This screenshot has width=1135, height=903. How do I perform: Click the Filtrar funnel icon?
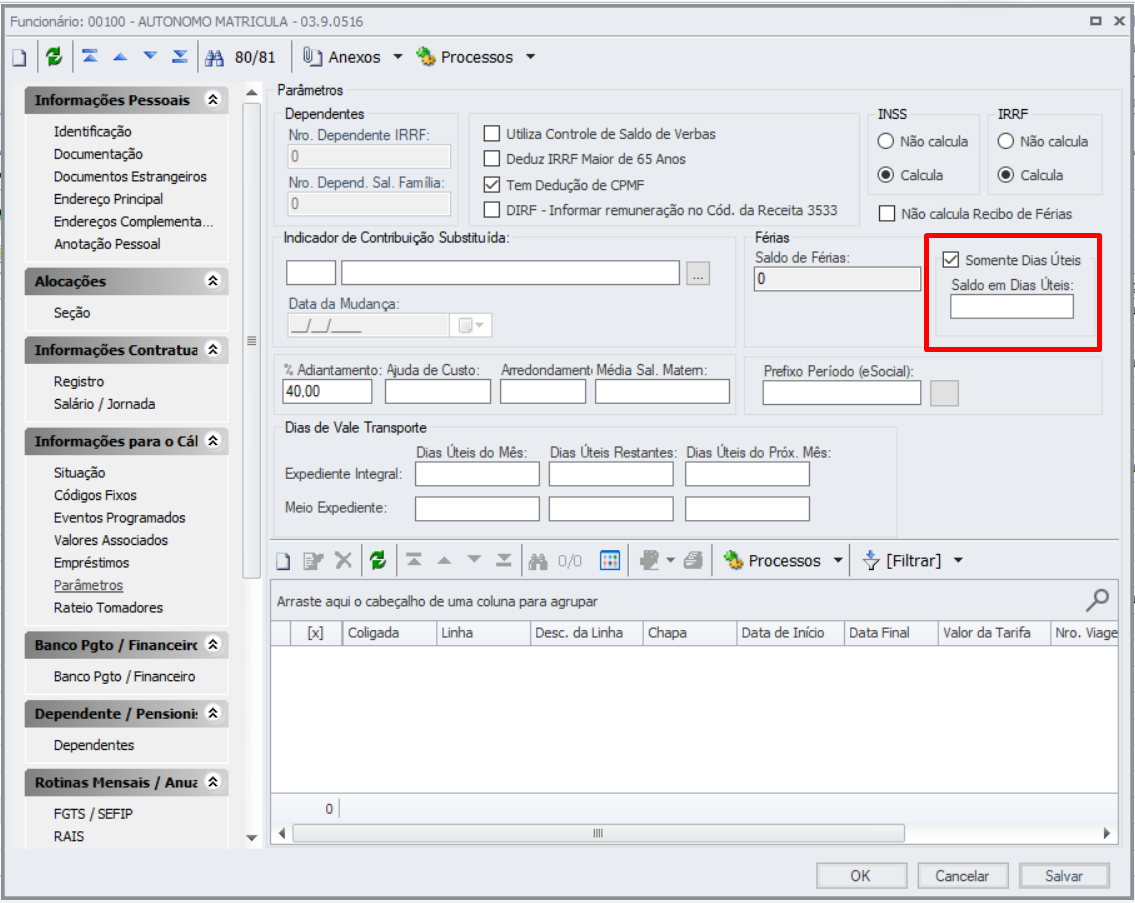[x=871, y=560]
